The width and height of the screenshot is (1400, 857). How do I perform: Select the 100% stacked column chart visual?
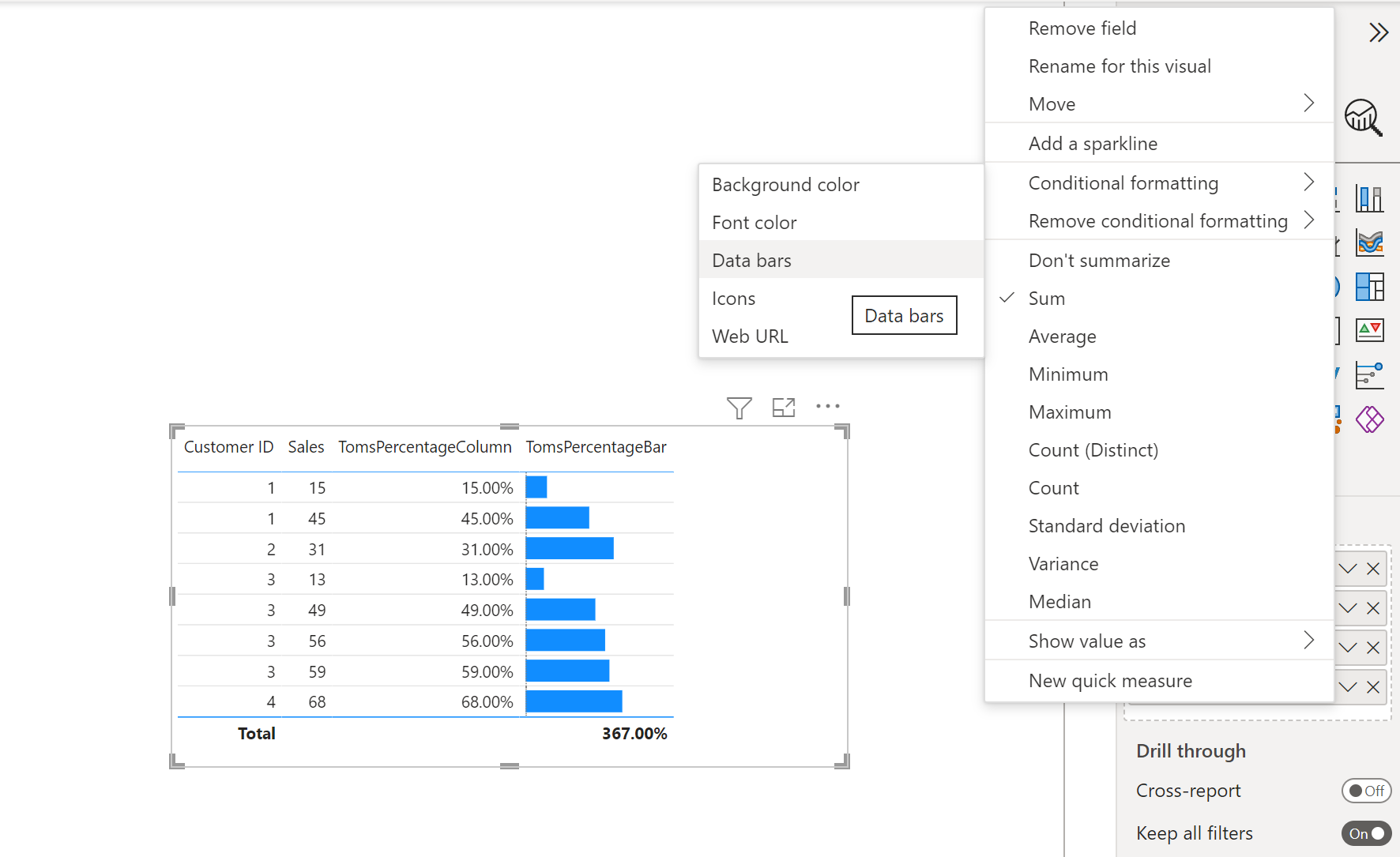1369,199
